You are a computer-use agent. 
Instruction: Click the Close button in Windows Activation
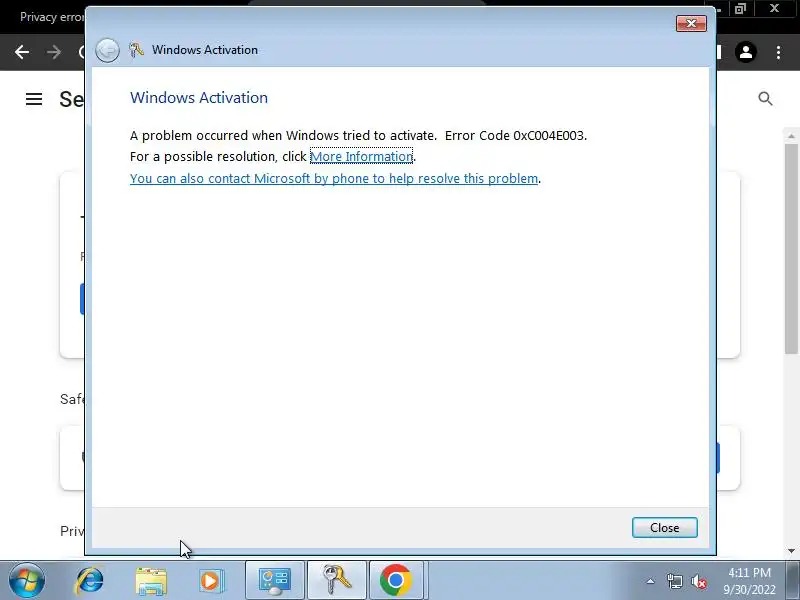(x=664, y=528)
